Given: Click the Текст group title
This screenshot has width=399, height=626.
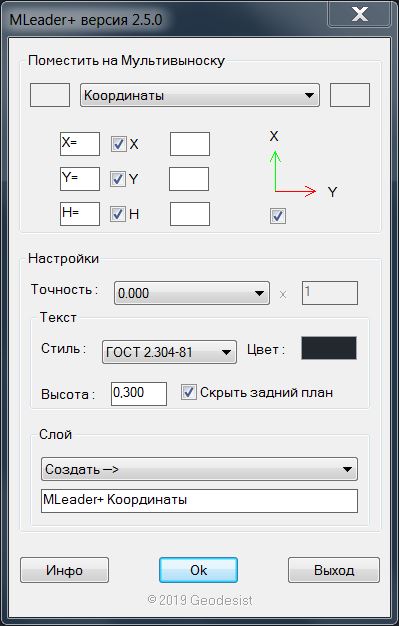Looking at the screenshot, I should (58, 317).
